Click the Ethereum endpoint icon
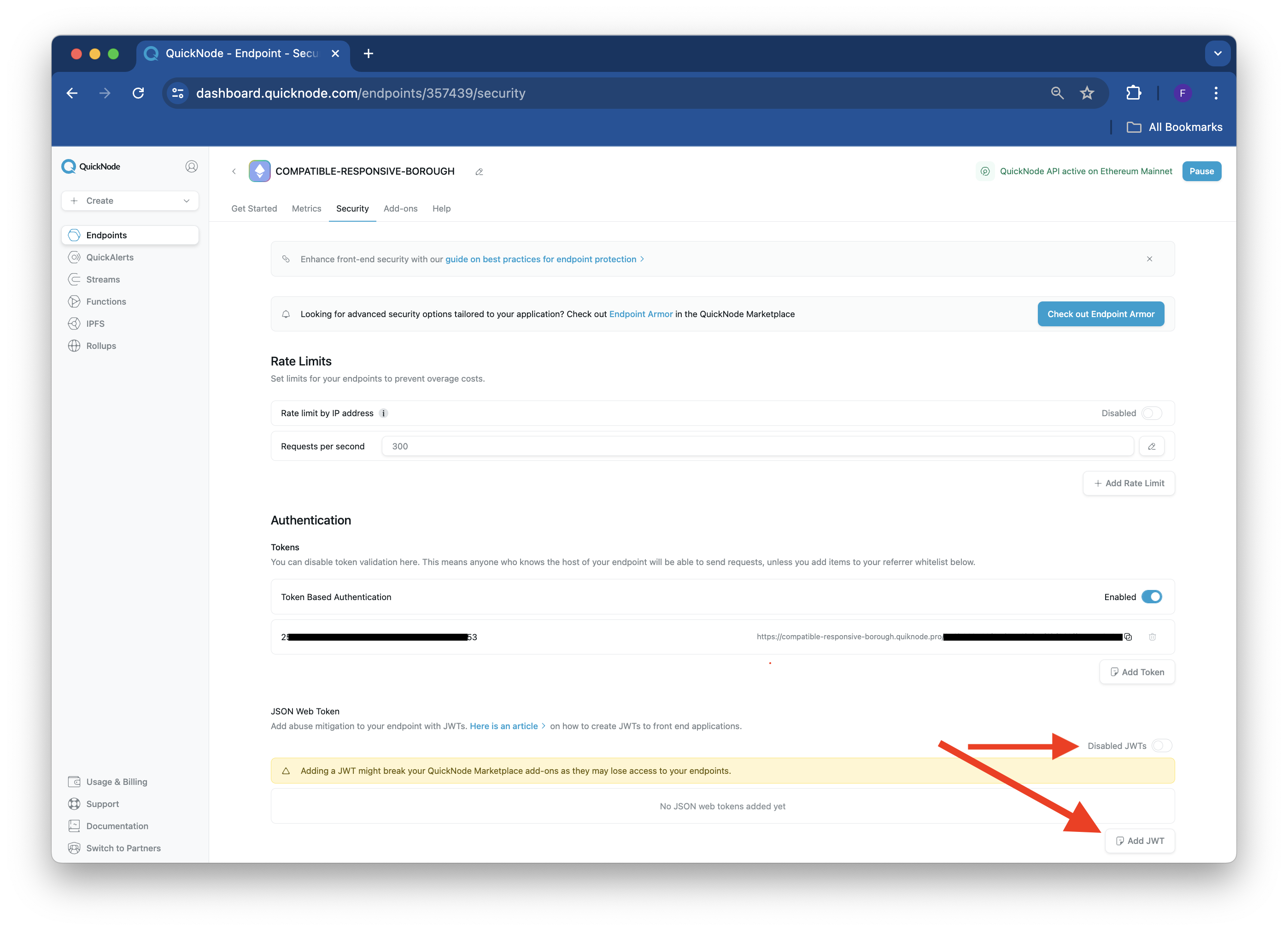The width and height of the screenshot is (1288, 931). 259,171
